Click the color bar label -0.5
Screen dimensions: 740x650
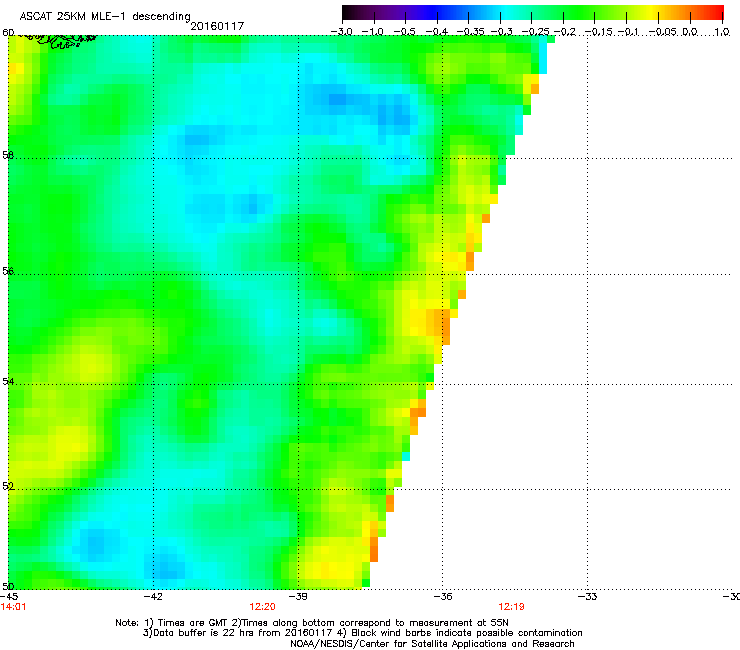click(404, 32)
